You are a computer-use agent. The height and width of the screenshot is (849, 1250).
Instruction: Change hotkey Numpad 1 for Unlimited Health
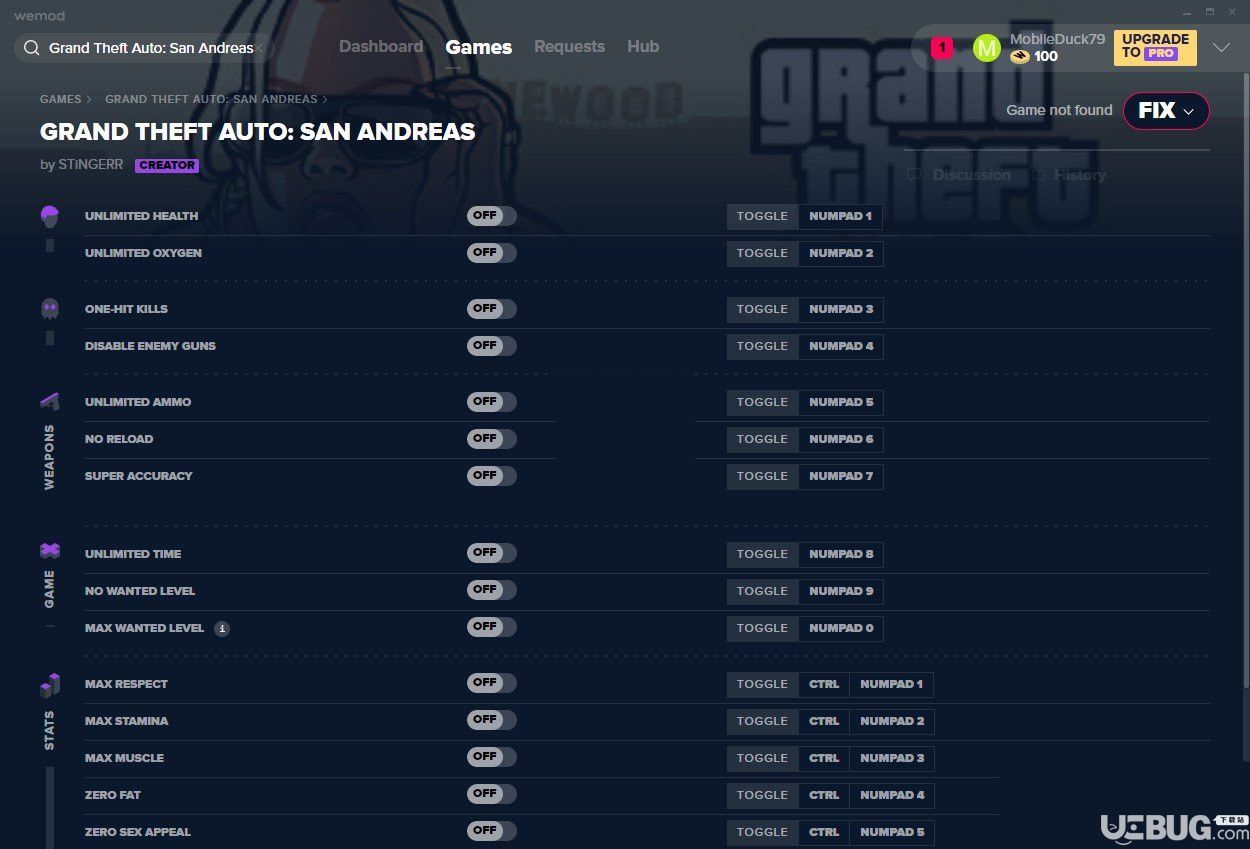[841, 216]
